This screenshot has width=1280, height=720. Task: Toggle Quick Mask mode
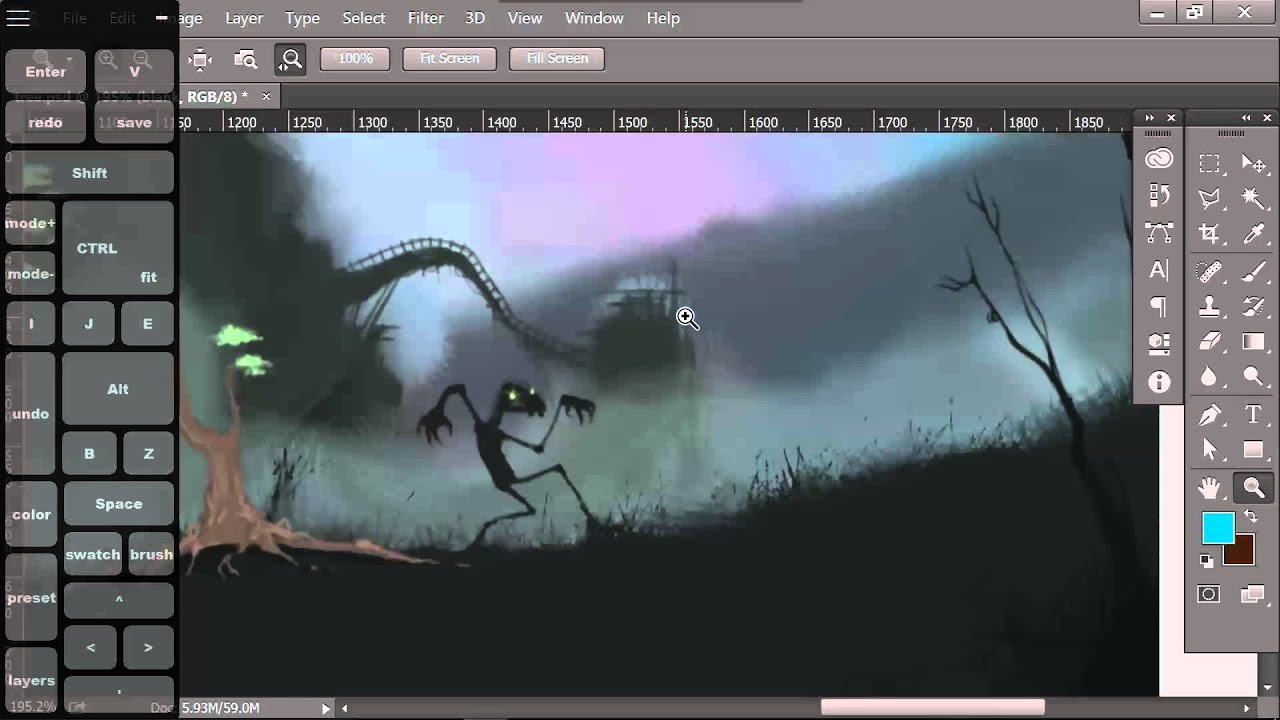[x=1209, y=594]
